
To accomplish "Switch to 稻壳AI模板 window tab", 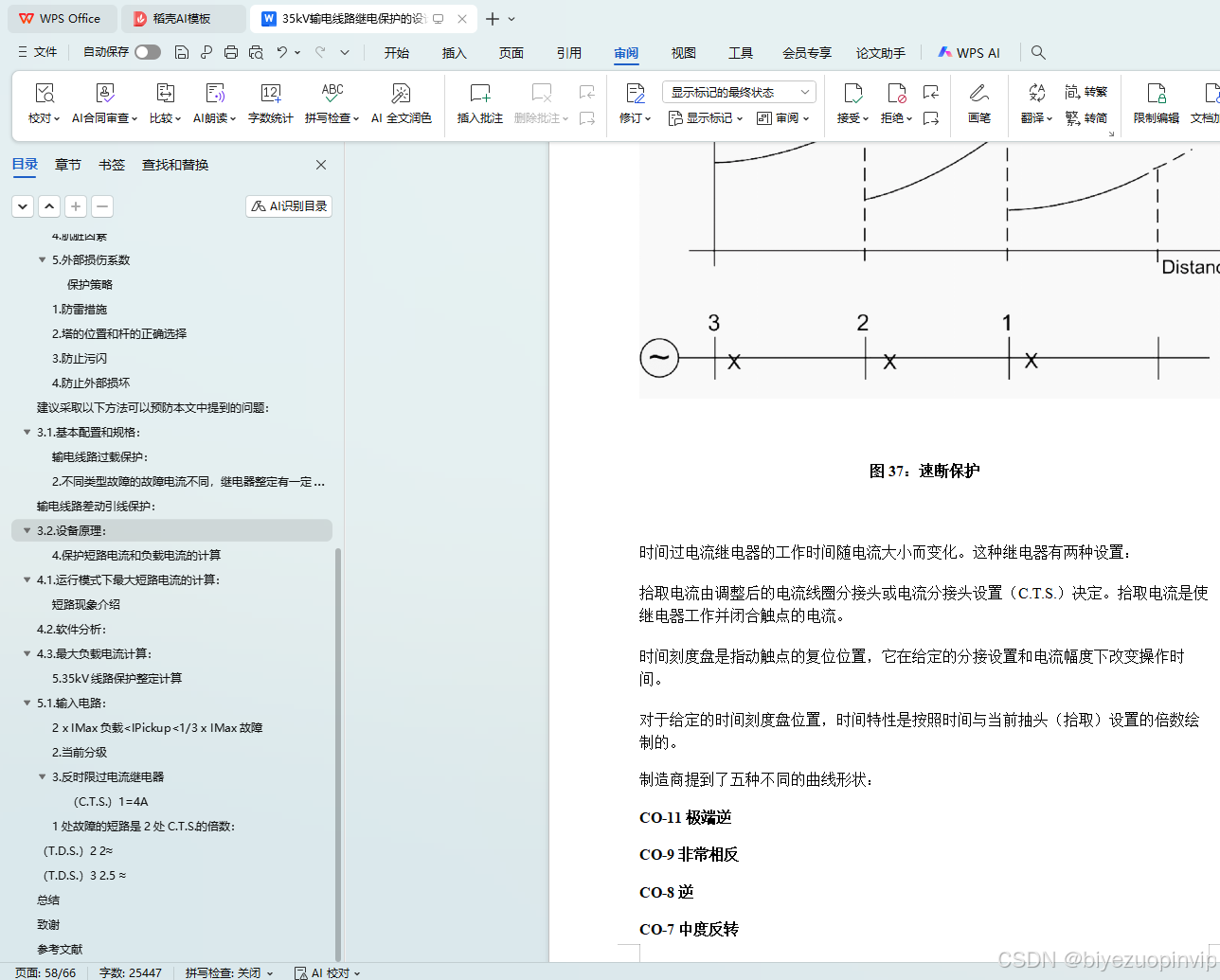I will point(185,19).
